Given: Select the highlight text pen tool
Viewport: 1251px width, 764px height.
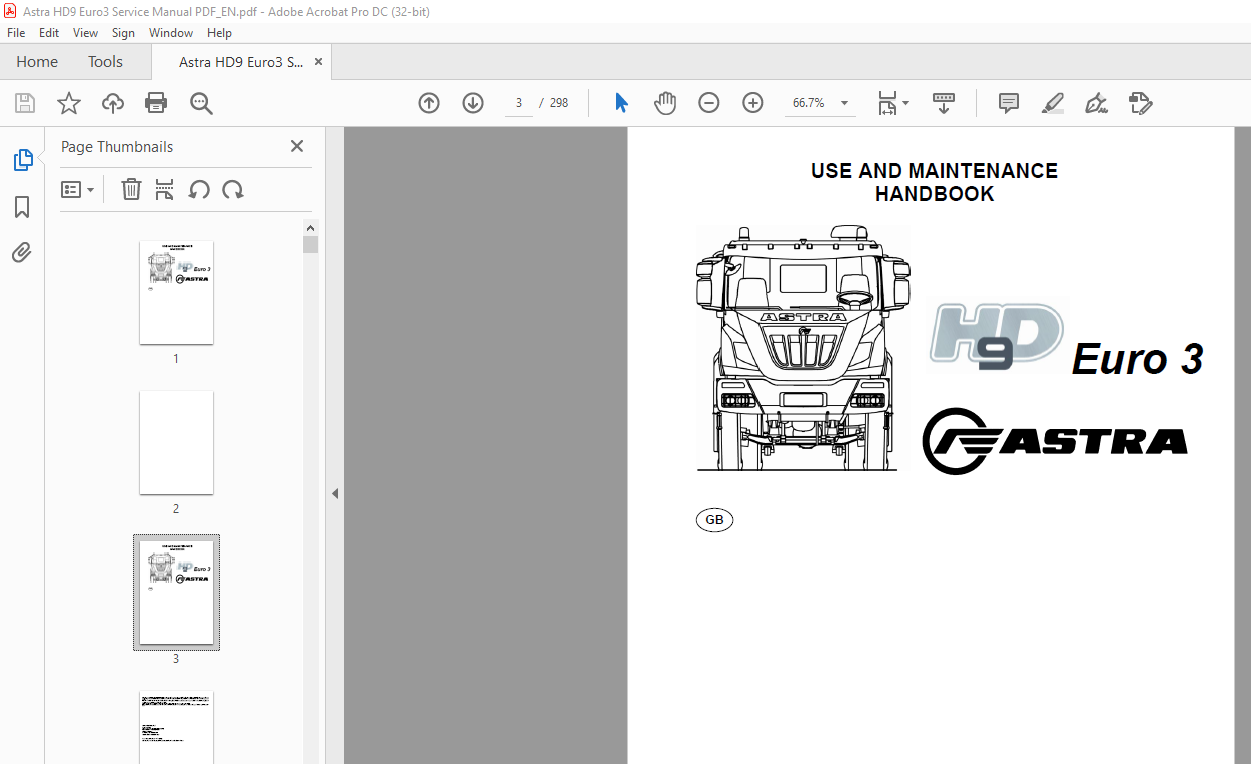Looking at the screenshot, I should point(1052,103).
